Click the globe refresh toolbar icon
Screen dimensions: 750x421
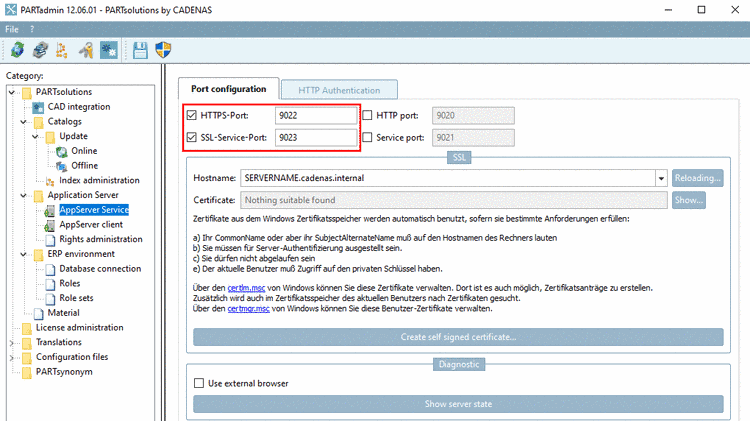17,50
